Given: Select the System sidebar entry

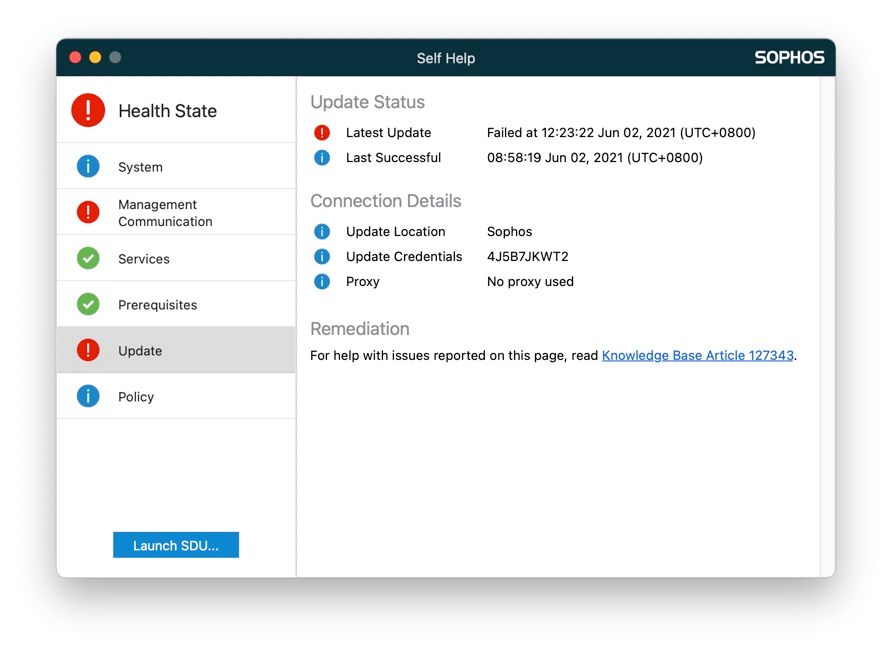Looking at the screenshot, I should click(x=160, y=166).
